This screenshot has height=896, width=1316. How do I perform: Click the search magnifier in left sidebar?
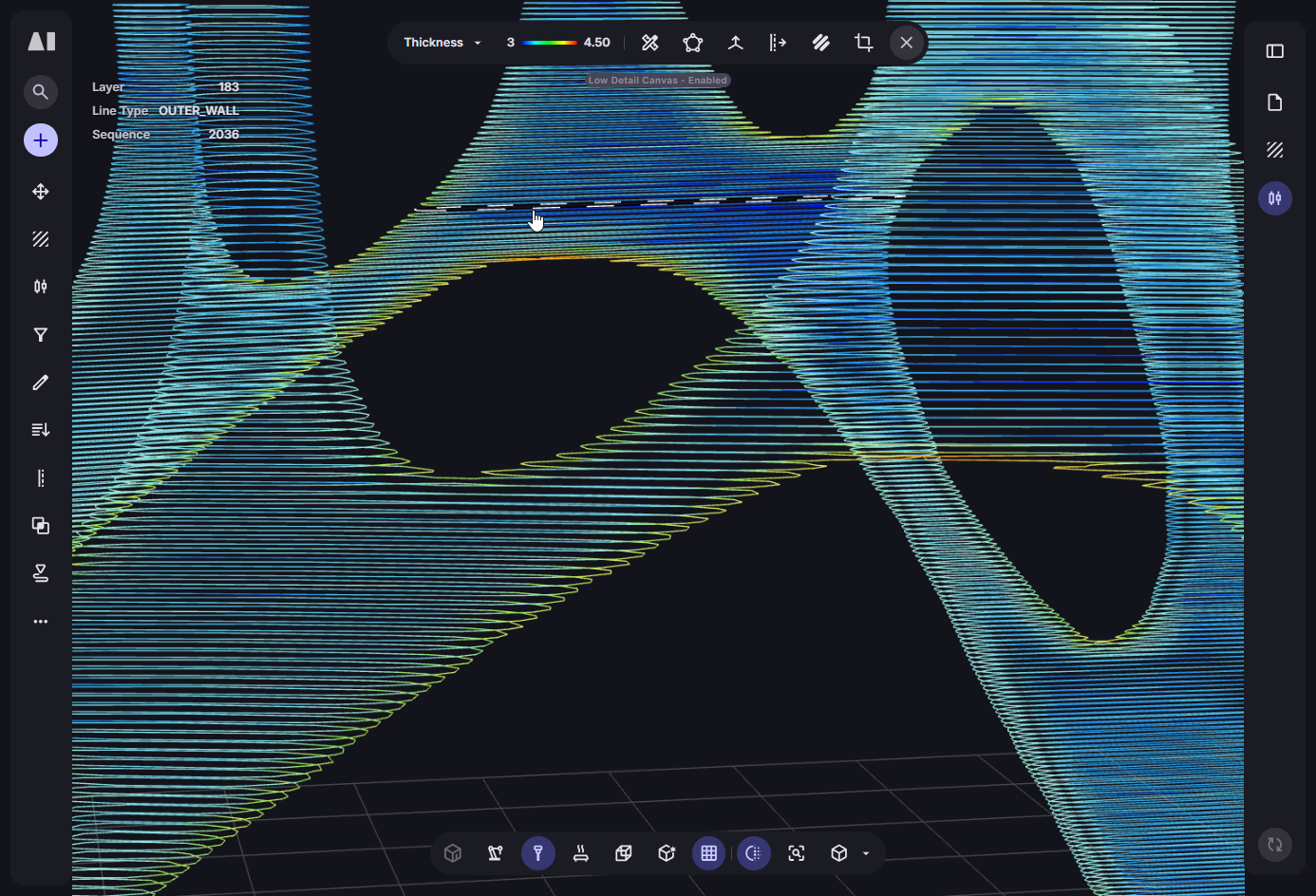[40, 92]
